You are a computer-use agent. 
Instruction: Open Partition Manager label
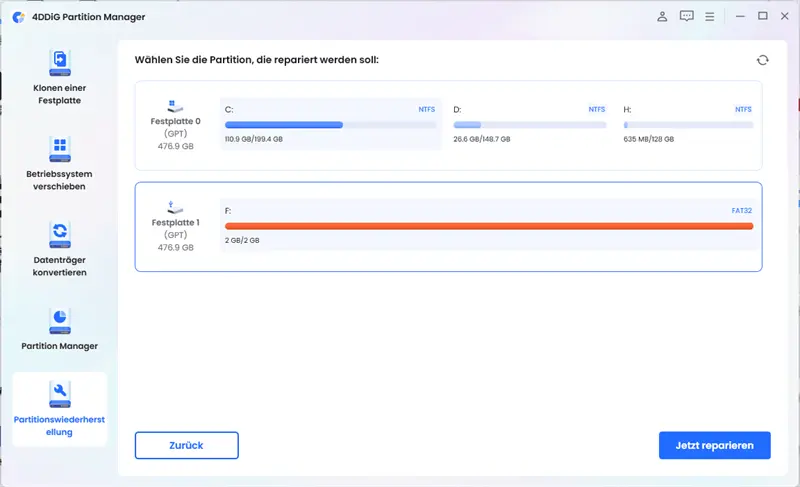point(60,346)
